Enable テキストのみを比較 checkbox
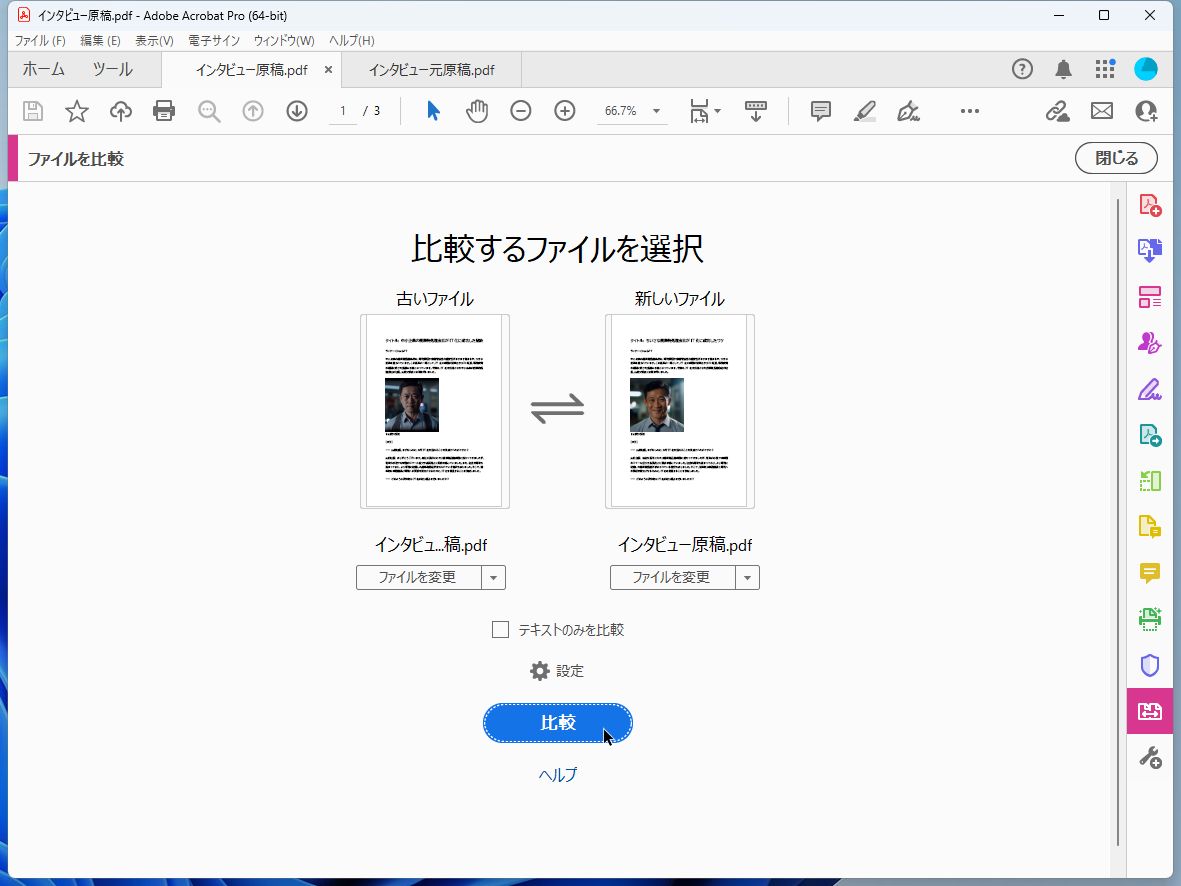The height and width of the screenshot is (886, 1181). tap(500, 629)
